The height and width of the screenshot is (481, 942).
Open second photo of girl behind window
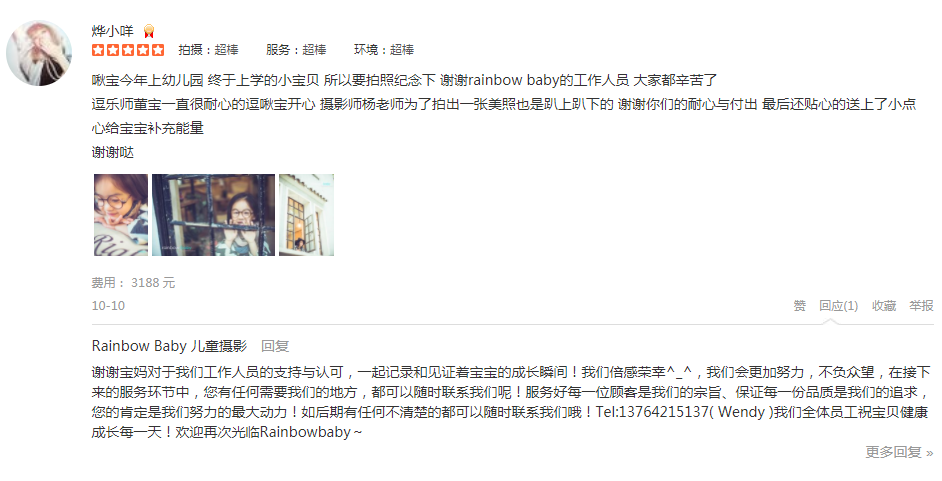(213, 215)
